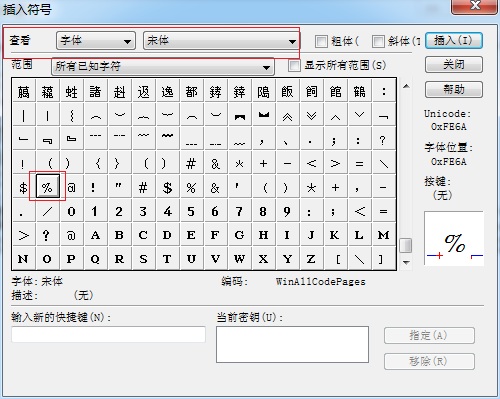
Task: Select the letter Z symbol cell
Action: (311, 259)
